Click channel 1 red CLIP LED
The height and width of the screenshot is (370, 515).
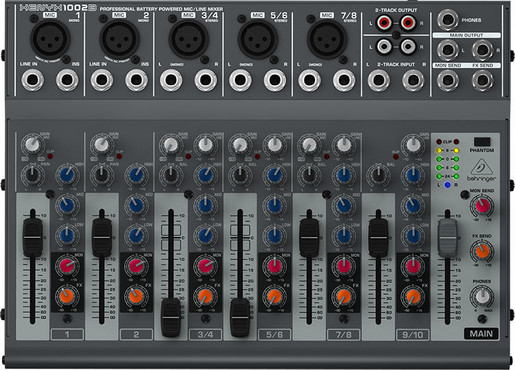click(50, 156)
